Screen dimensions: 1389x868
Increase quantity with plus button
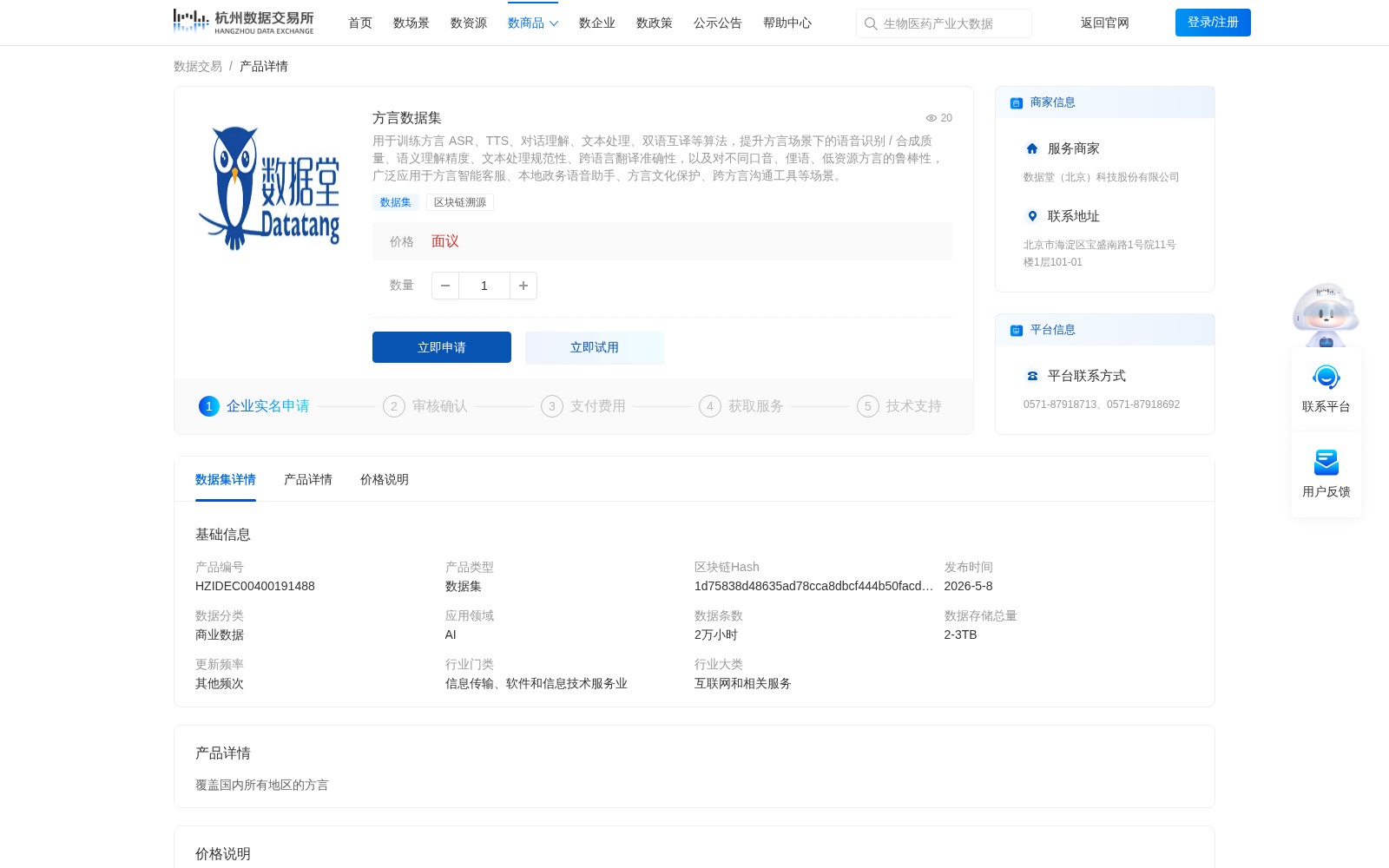(523, 286)
